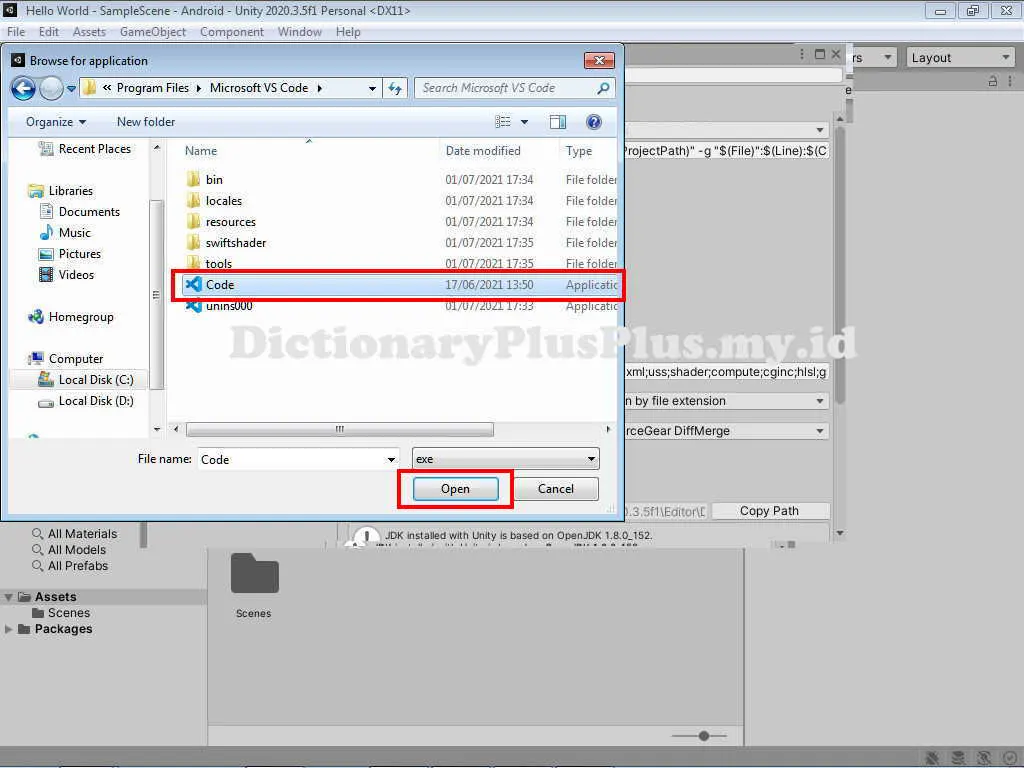Click the Unity panel lock icon
Image resolution: width=1024 pixels, height=768 pixels.
tap(993, 81)
